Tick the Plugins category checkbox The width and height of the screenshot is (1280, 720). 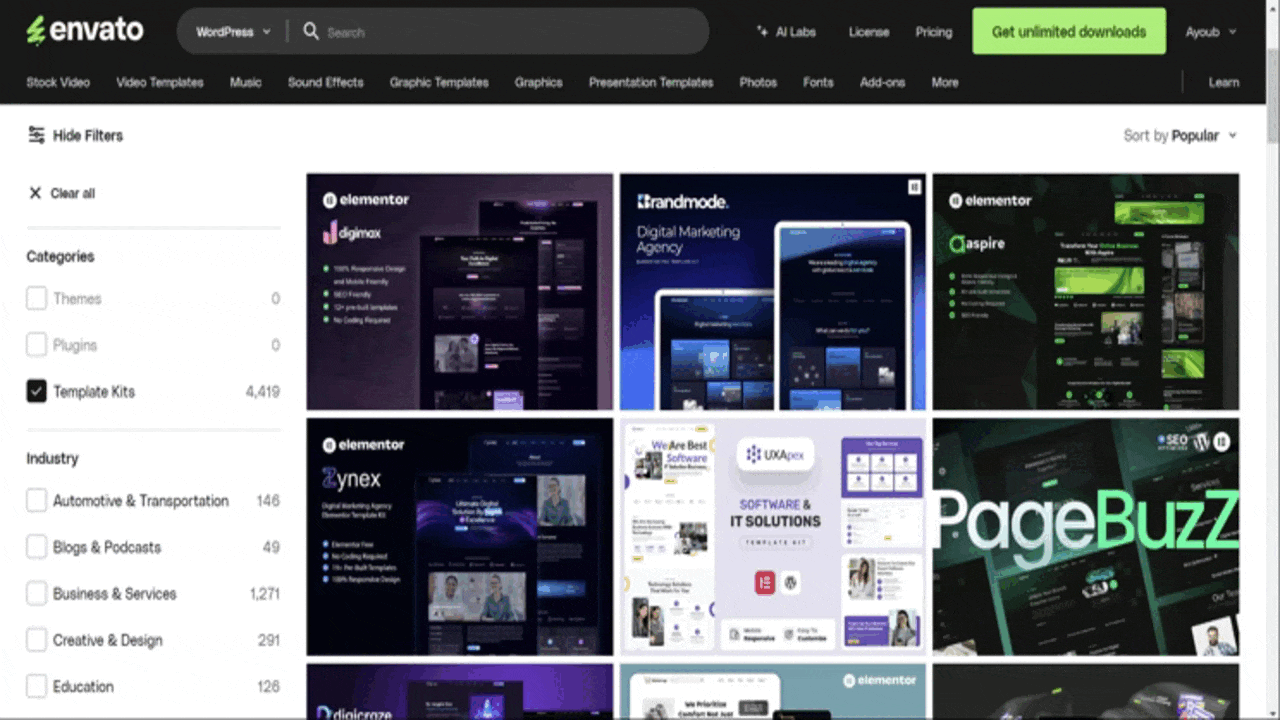[37, 345]
